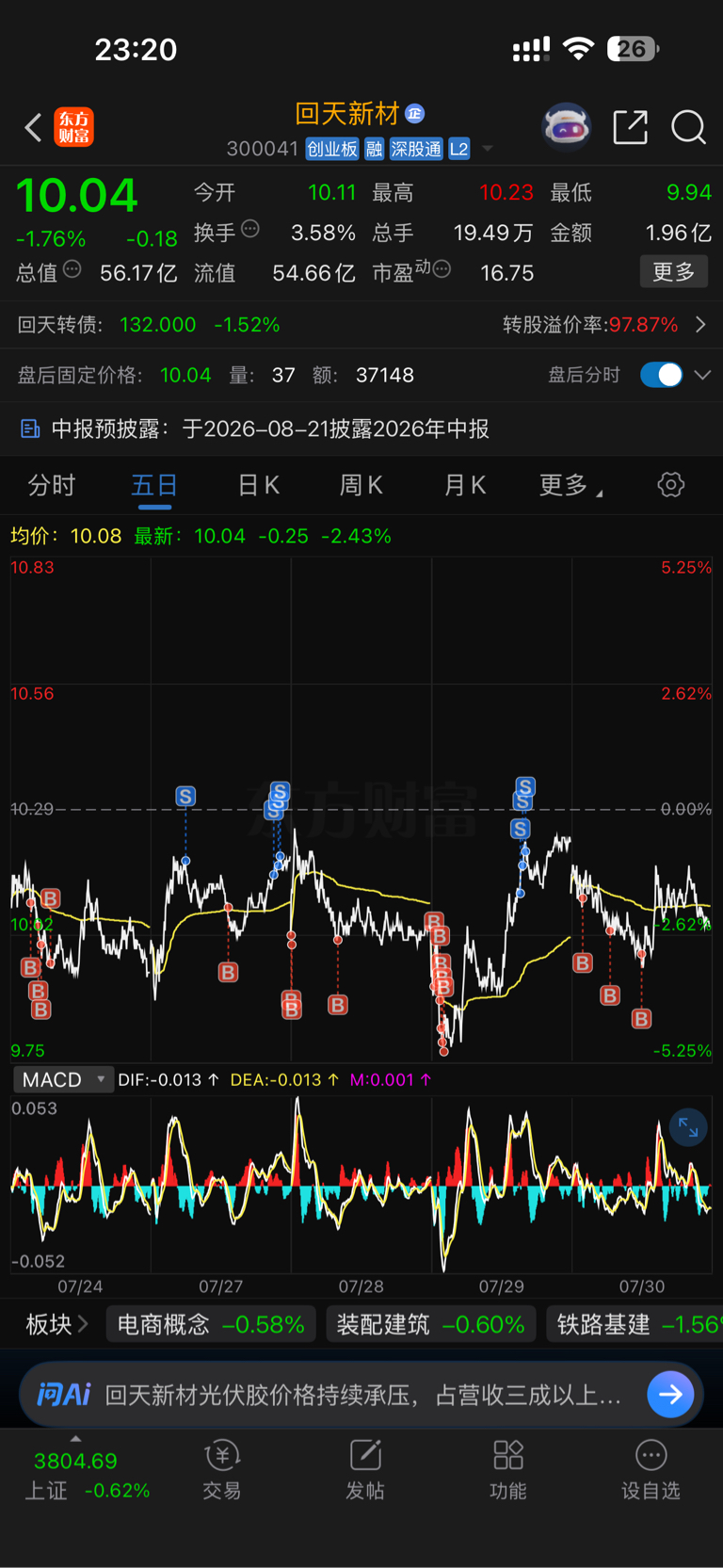Tap the info icon beside 总值
Screen dimensions: 723x1568
[x=72, y=270]
